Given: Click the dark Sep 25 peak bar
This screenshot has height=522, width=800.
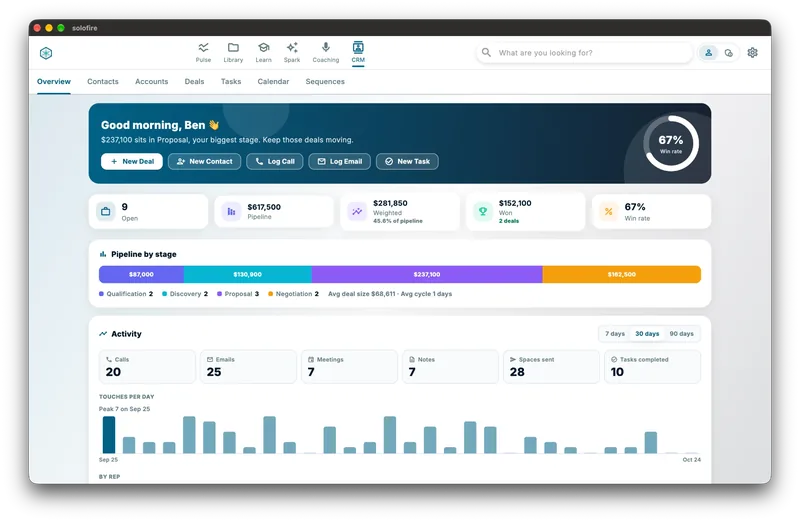Looking at the screenshot, I should point(109,435).
